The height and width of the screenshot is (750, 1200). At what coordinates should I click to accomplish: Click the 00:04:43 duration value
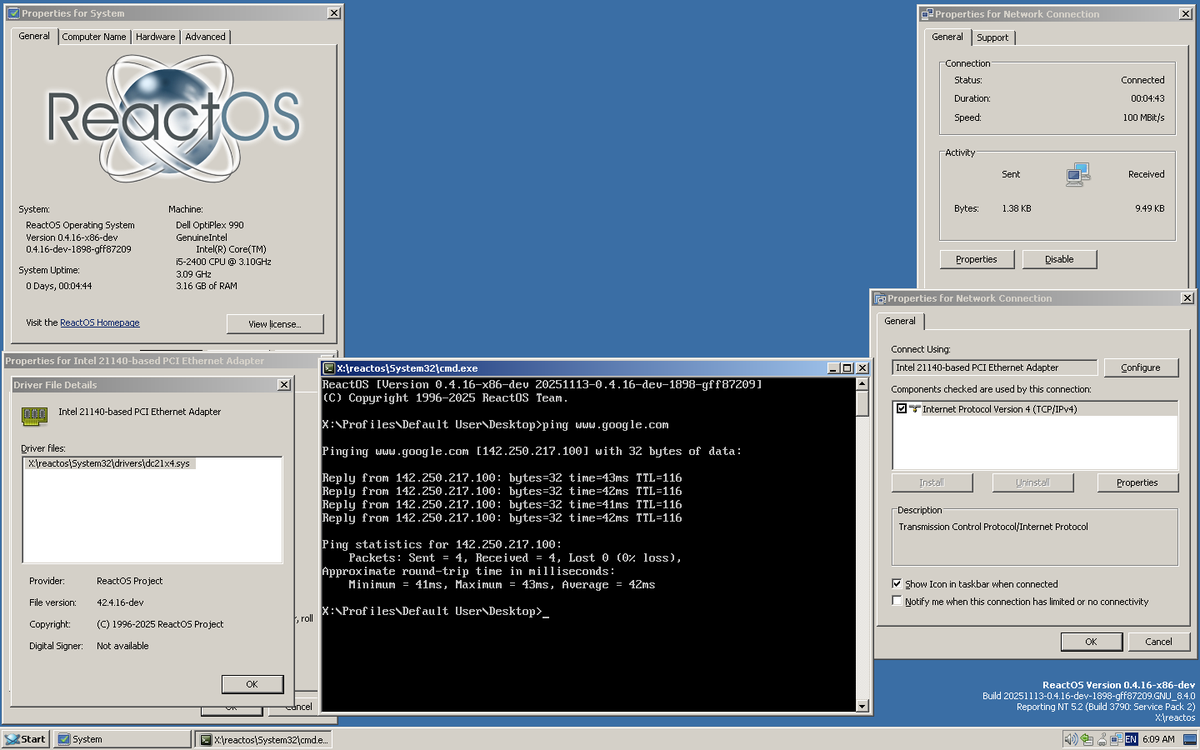(x=1148, y=98)
